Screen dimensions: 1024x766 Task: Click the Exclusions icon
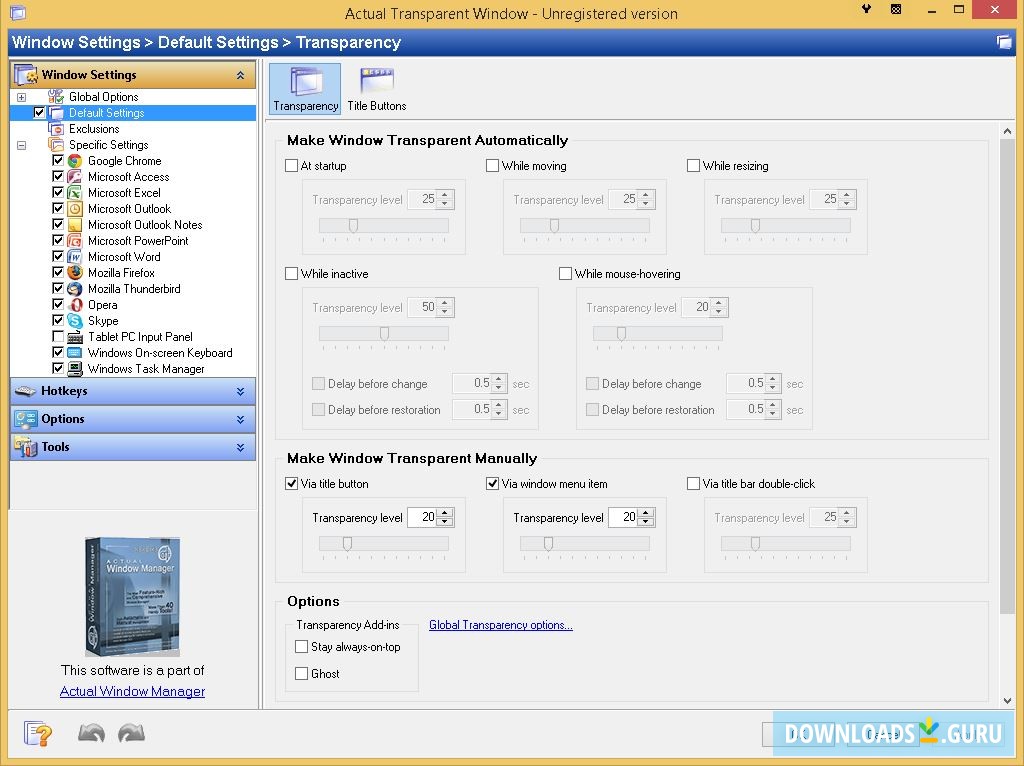pos(56,129)
